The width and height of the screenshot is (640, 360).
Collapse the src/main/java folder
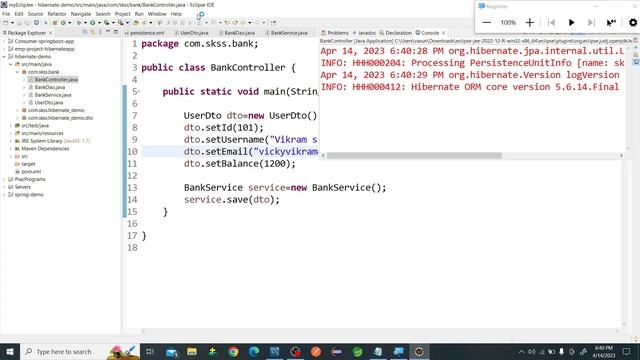point(11,64)
